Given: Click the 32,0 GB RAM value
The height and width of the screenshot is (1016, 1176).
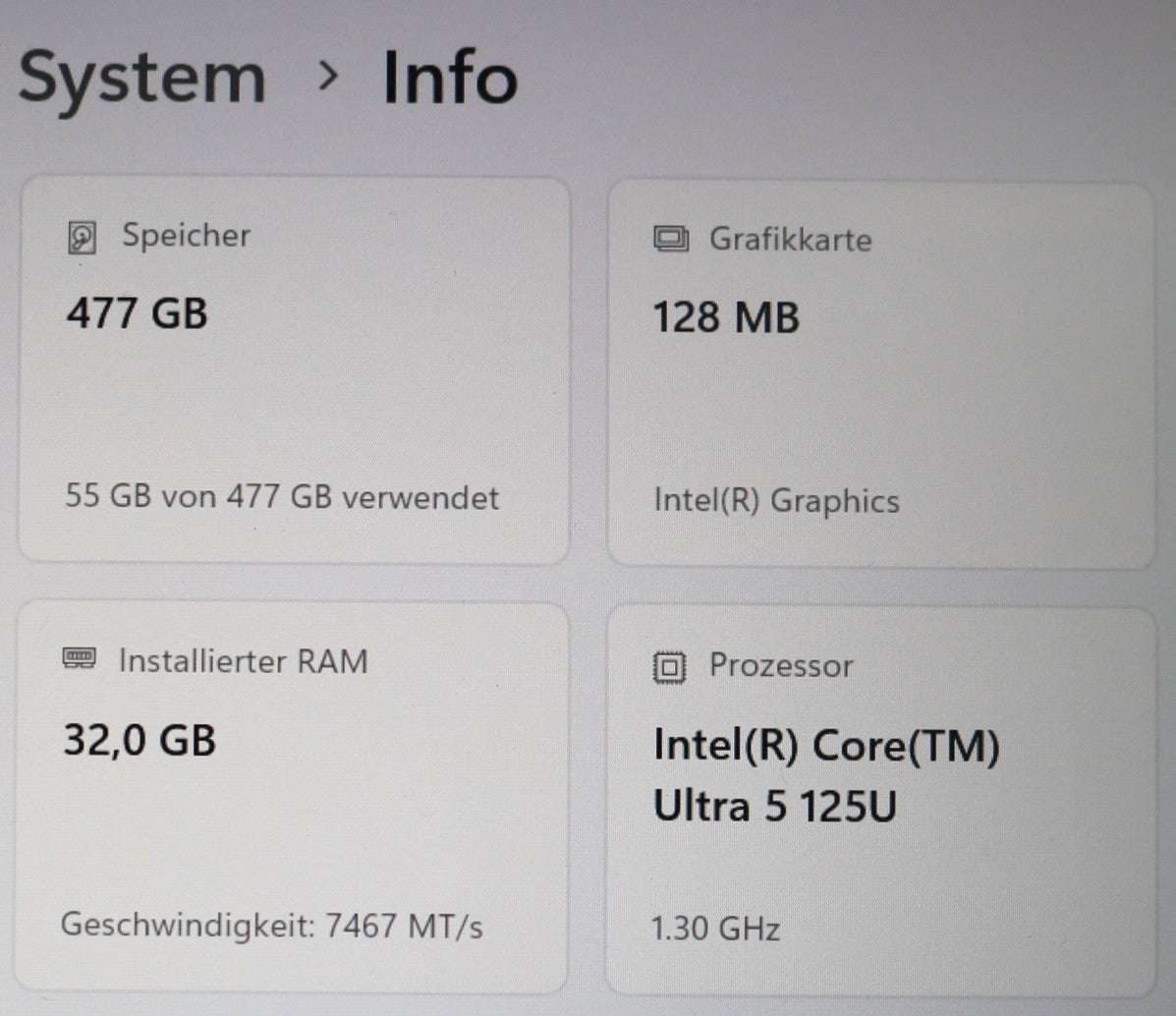Looking at the screenshot, I should tap(140, 740).
